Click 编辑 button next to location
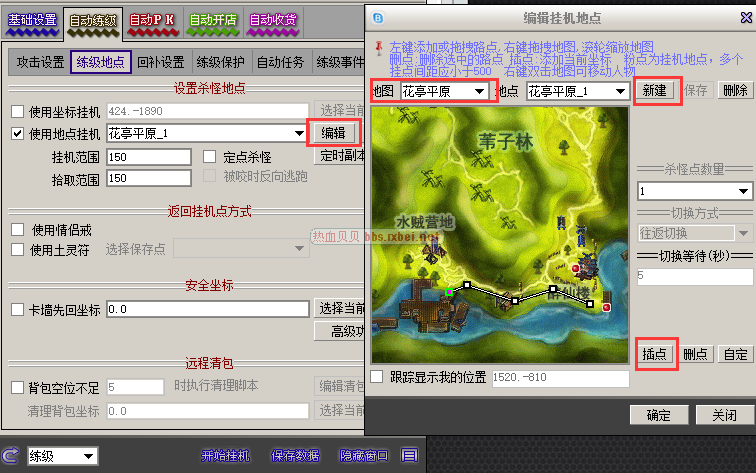The image size is (756, 473). tap(333, 133)
